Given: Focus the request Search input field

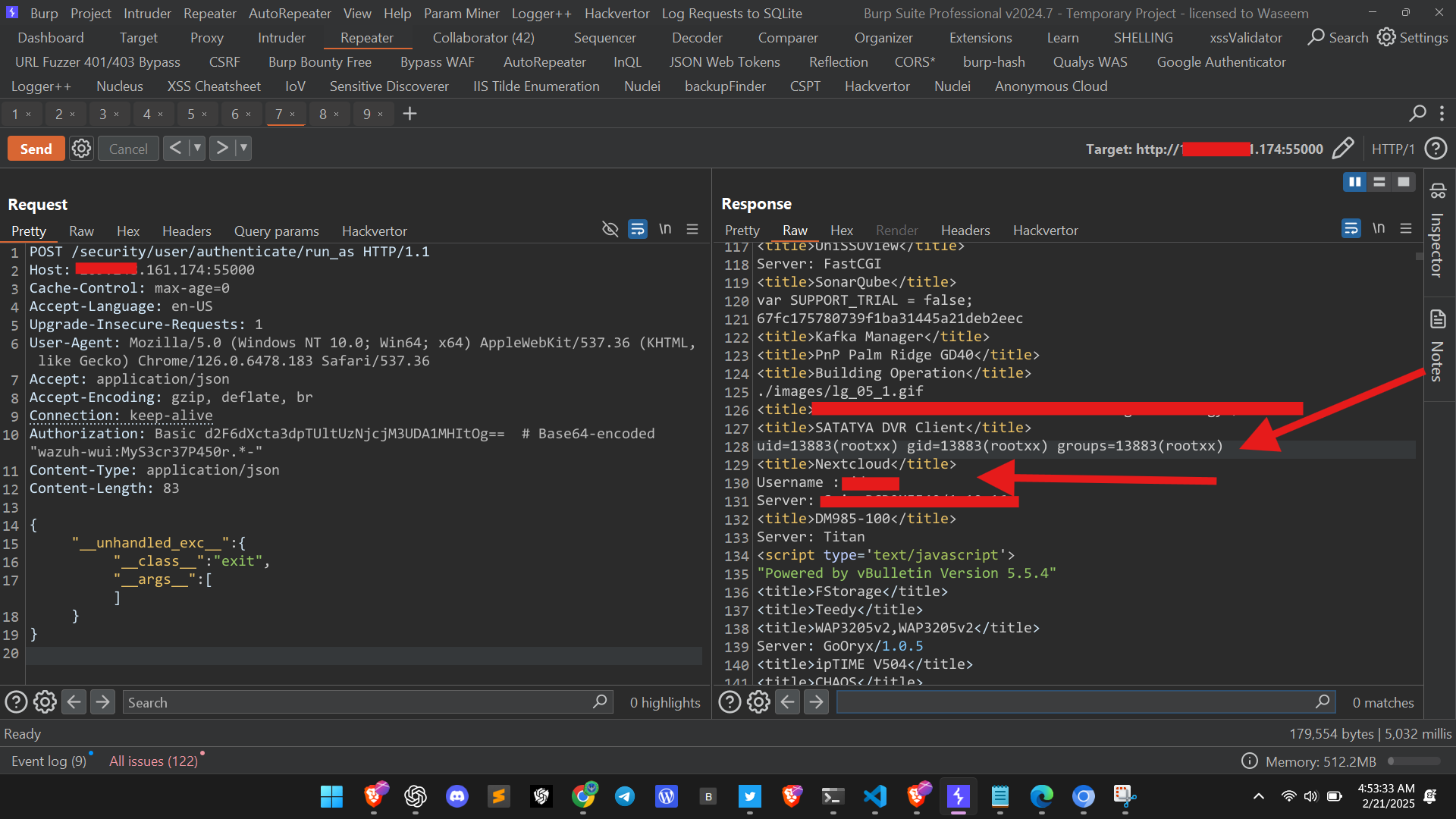Looking at the screenshot, I should click(x=359, y=702).
